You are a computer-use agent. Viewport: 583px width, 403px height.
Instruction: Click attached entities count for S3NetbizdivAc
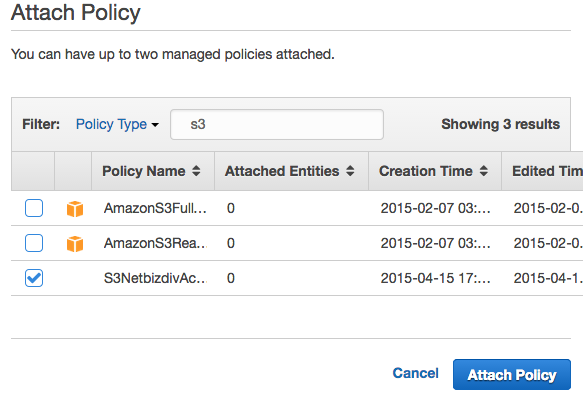(x=231, y=278)
